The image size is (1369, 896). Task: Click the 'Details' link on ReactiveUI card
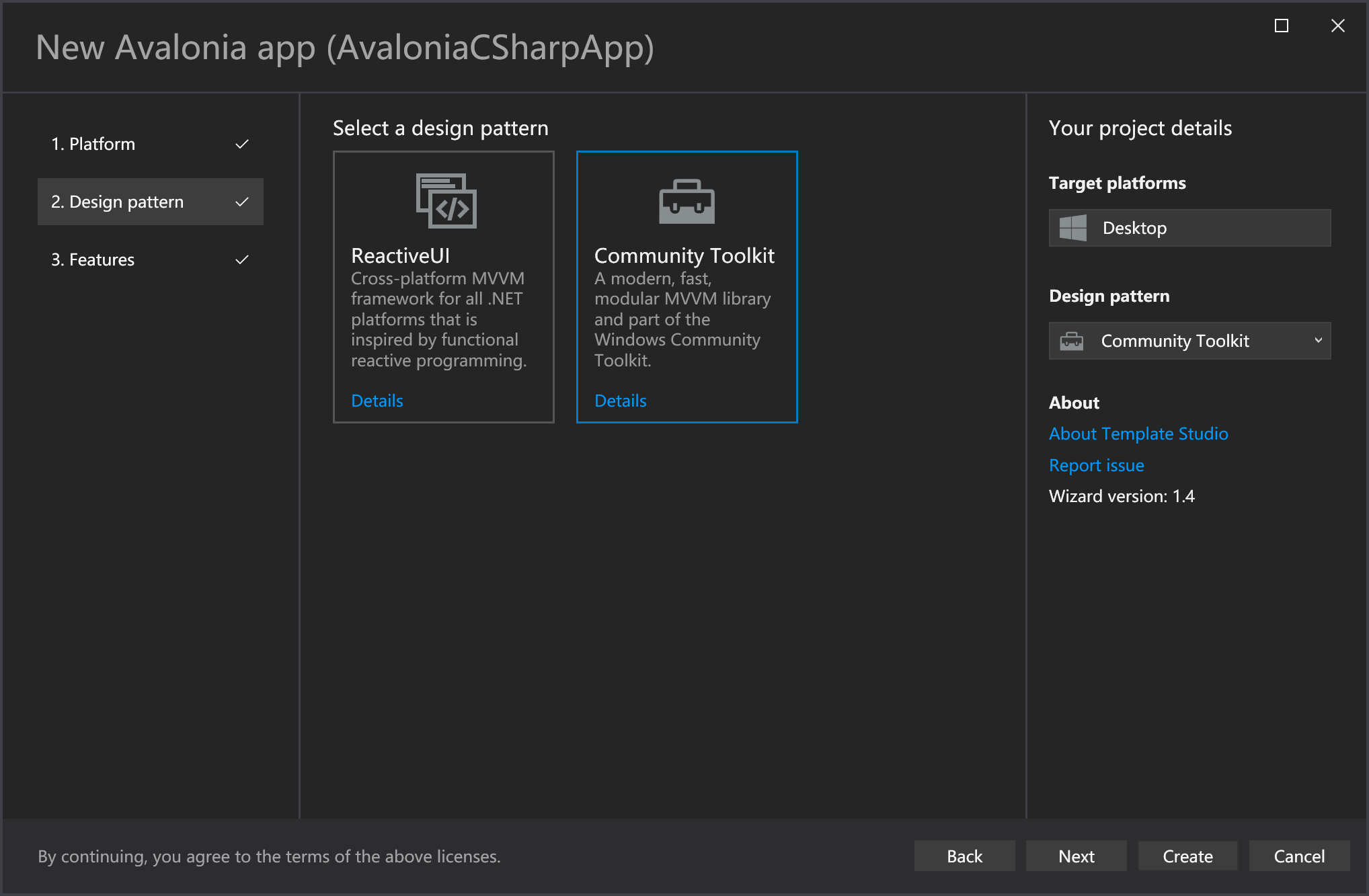(x=377, y=400)
